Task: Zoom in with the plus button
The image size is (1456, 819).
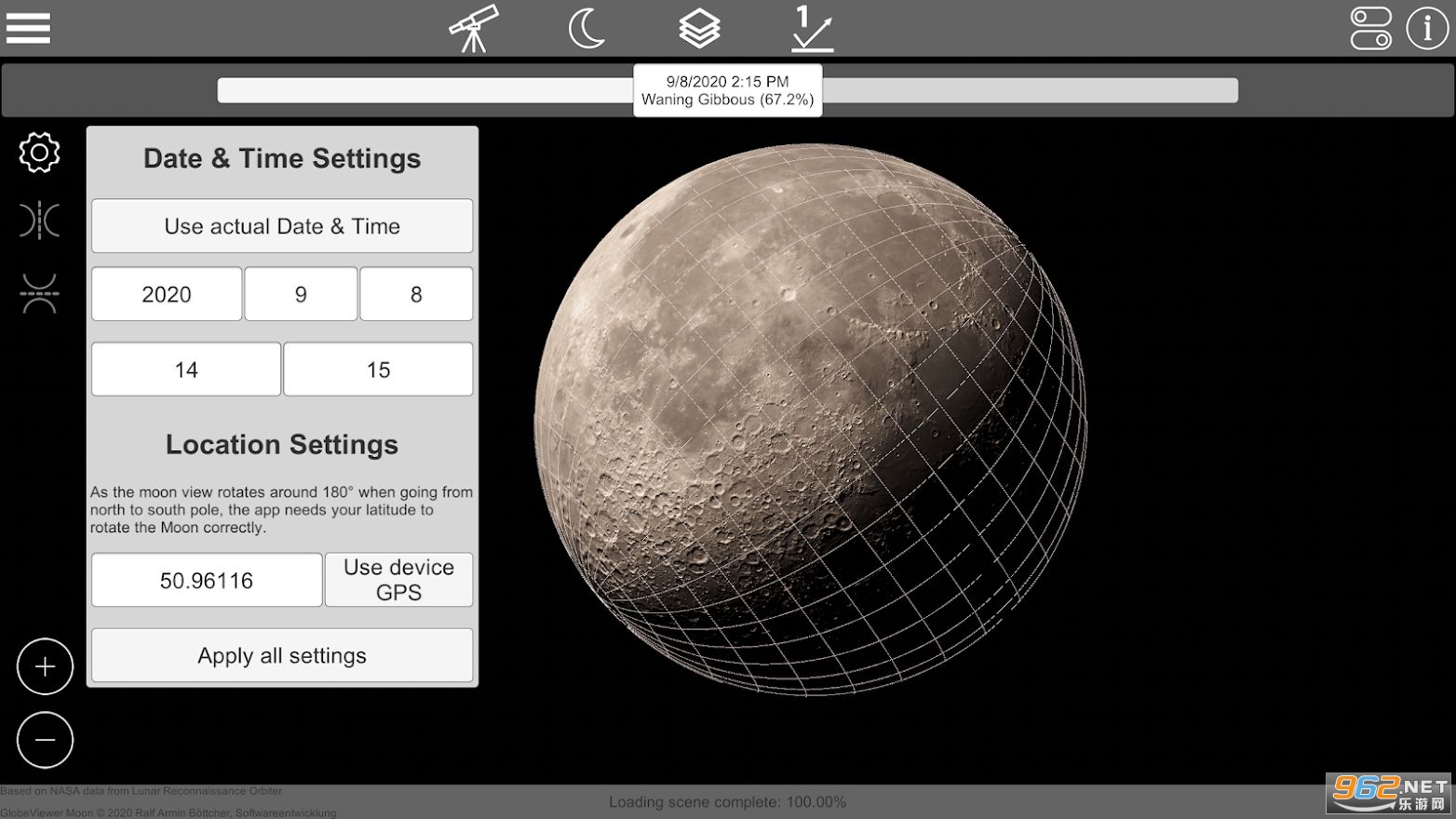Action: 45,666
